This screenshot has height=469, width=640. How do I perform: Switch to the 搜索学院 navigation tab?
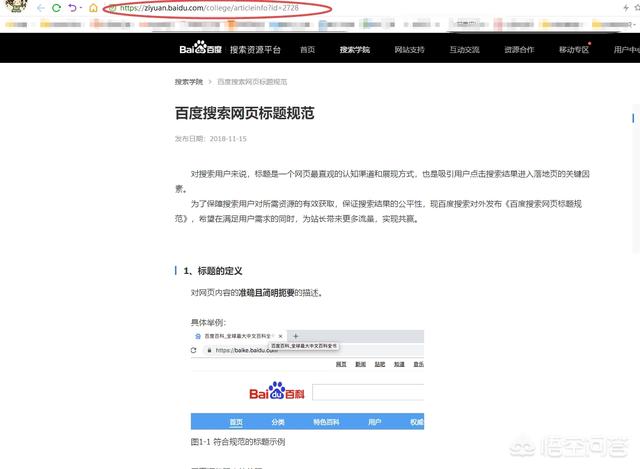[354, 49]
